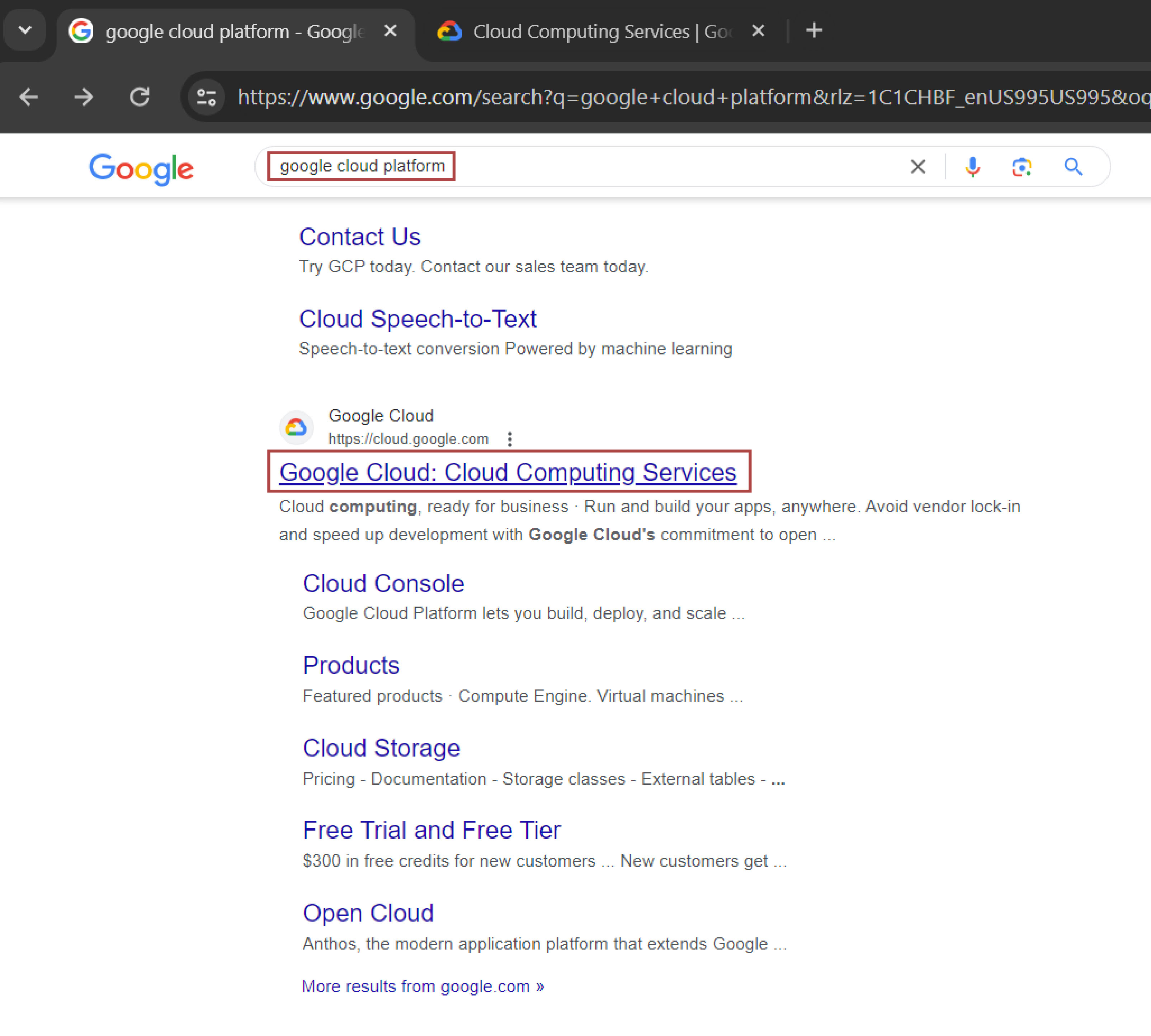Viewport: 1151px width, 1036px height.
Task: Click Free Trial and Free Tier link
Action: [x=431, y=830]
